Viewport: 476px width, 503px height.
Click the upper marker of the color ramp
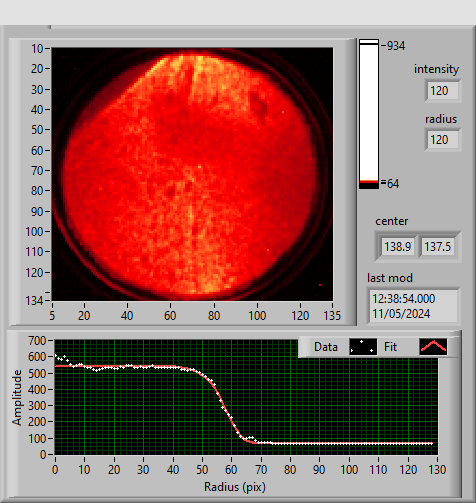[x=369, y=42]
